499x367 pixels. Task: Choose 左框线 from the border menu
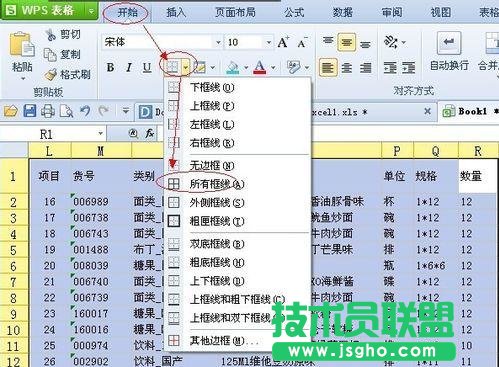pyautogui.click(x=238, y=124)
